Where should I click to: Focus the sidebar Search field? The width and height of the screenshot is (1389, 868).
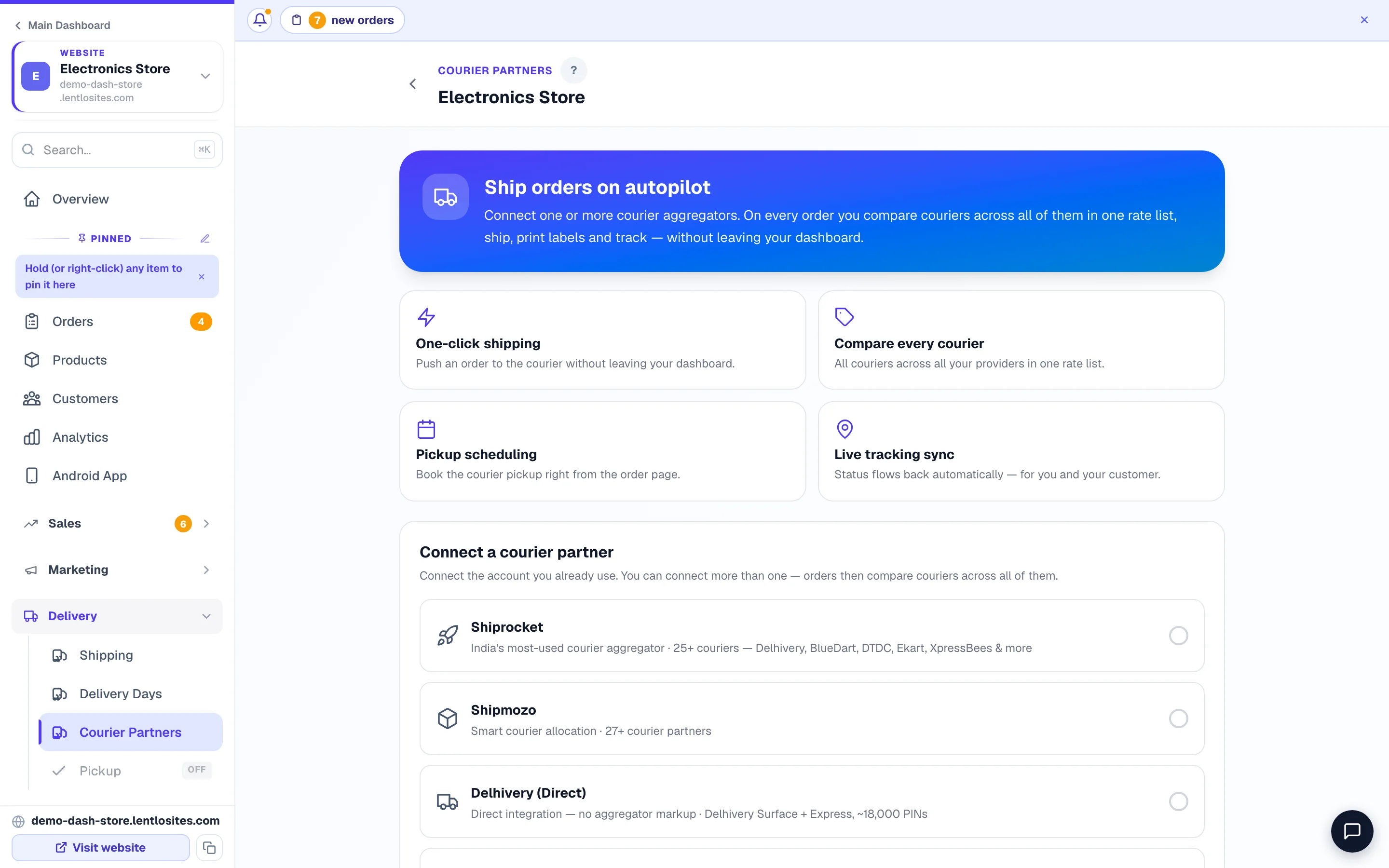pyautogui.click(x=117, y=150)
